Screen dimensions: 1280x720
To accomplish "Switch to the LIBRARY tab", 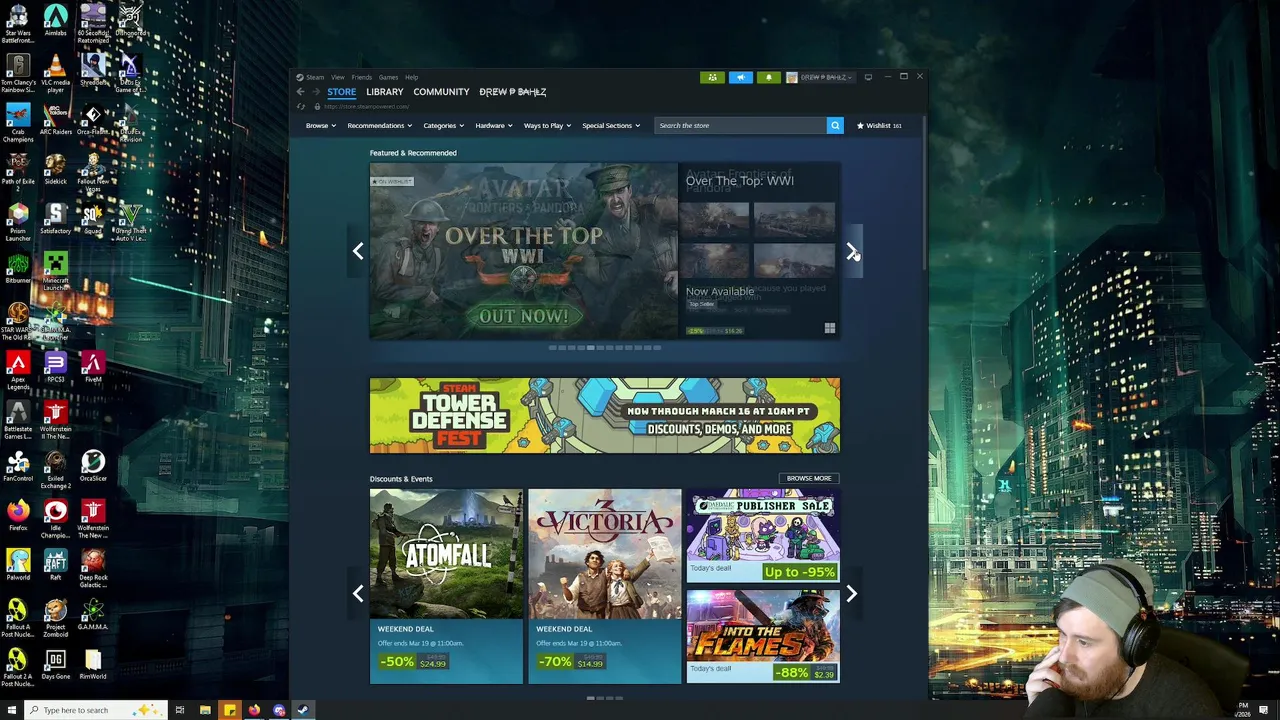I will coord(384,92).
